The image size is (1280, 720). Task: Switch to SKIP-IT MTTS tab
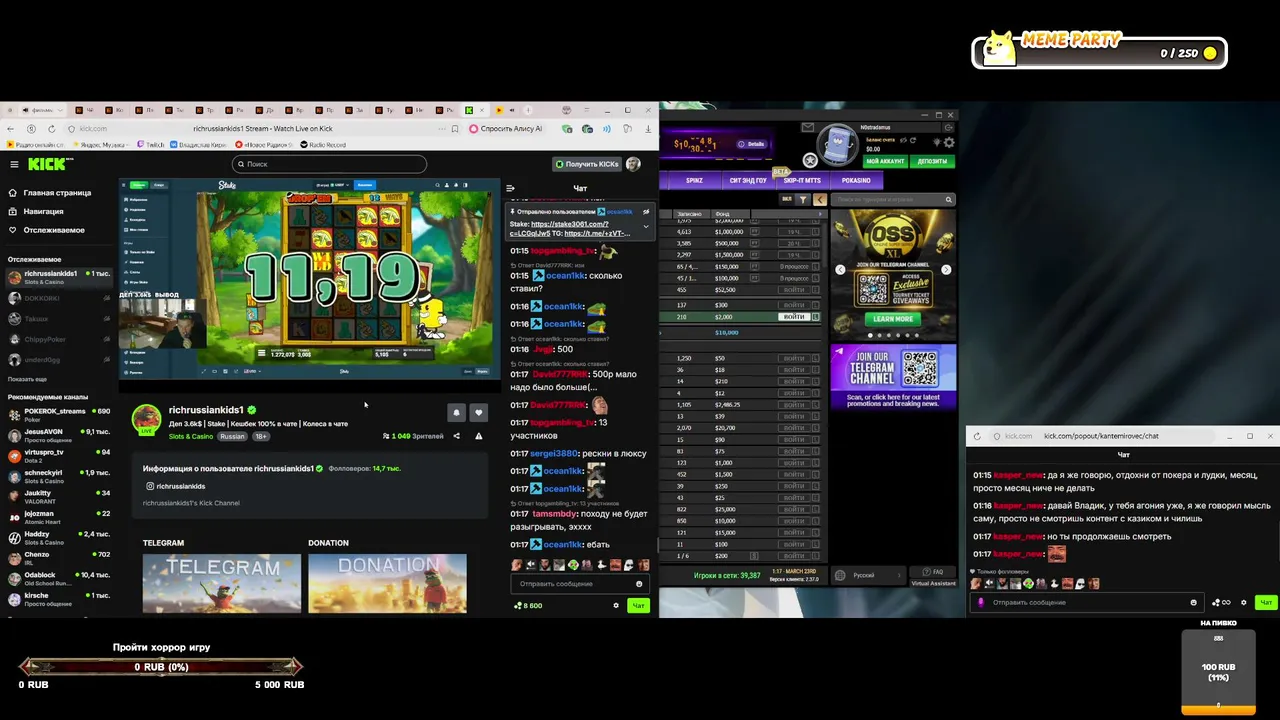click(x=802, y=180)
